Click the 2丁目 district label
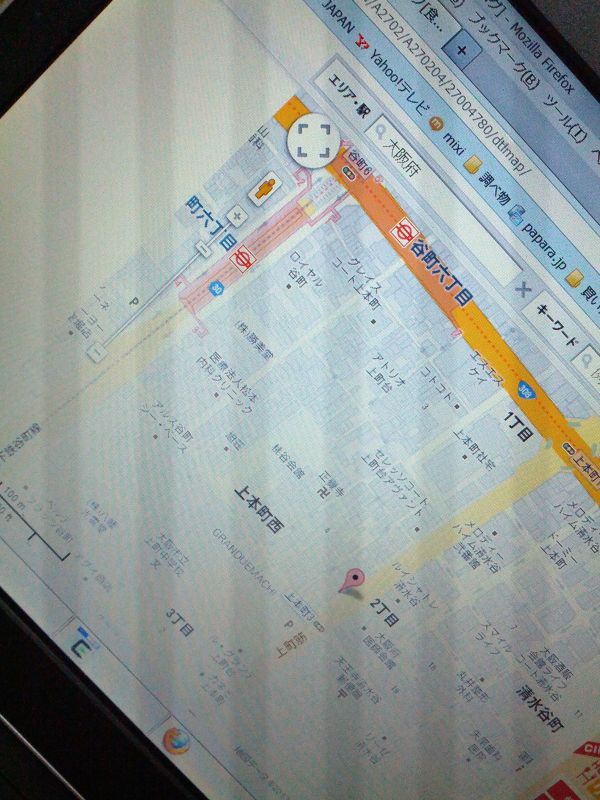 pyautogui.click(x=384, y=612)
